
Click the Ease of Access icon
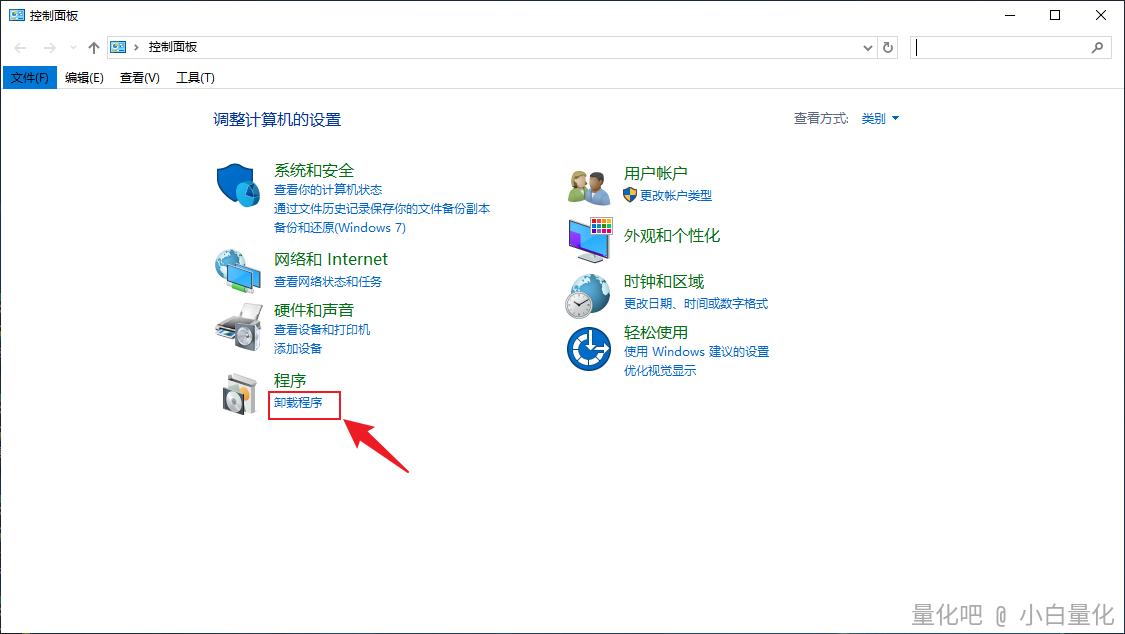point(588,349)
